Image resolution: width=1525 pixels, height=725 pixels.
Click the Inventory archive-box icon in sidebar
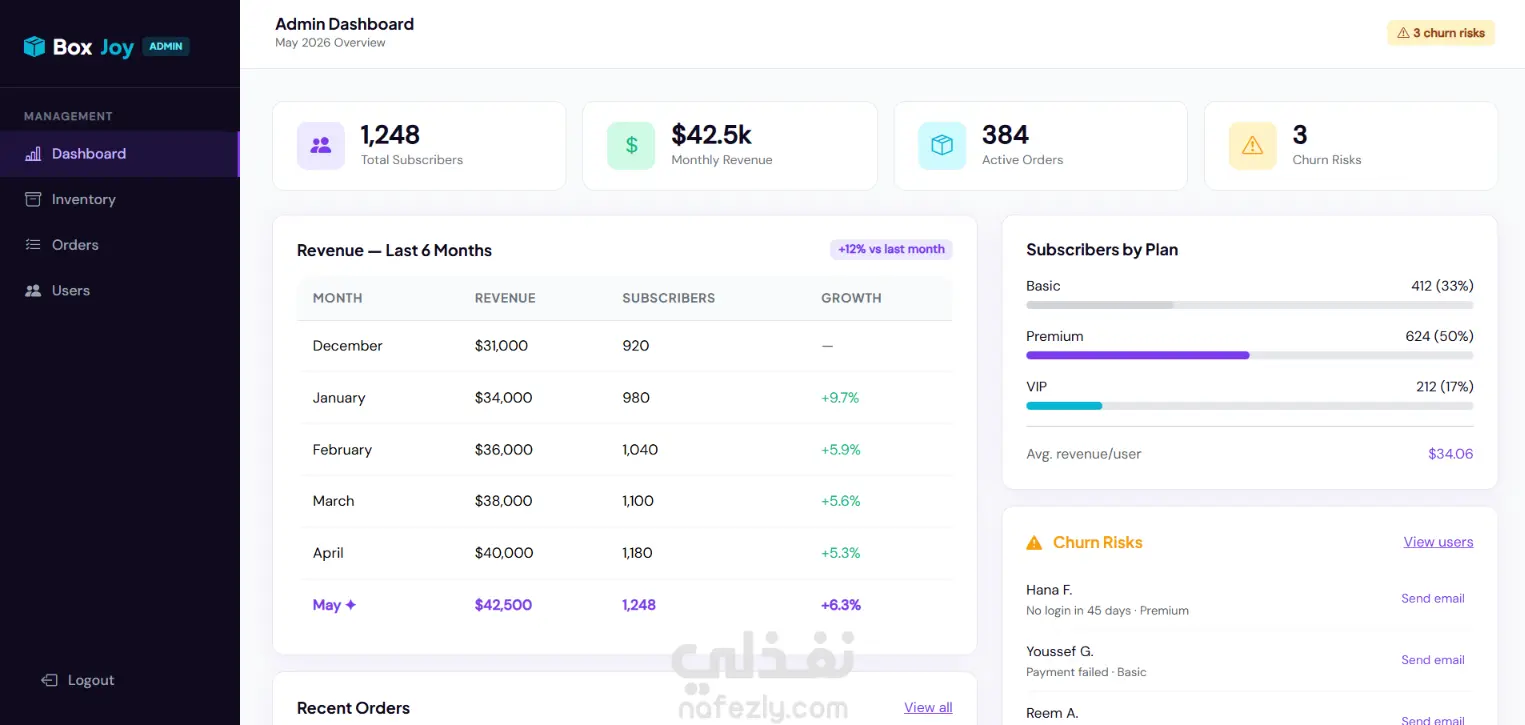[33, 199]
